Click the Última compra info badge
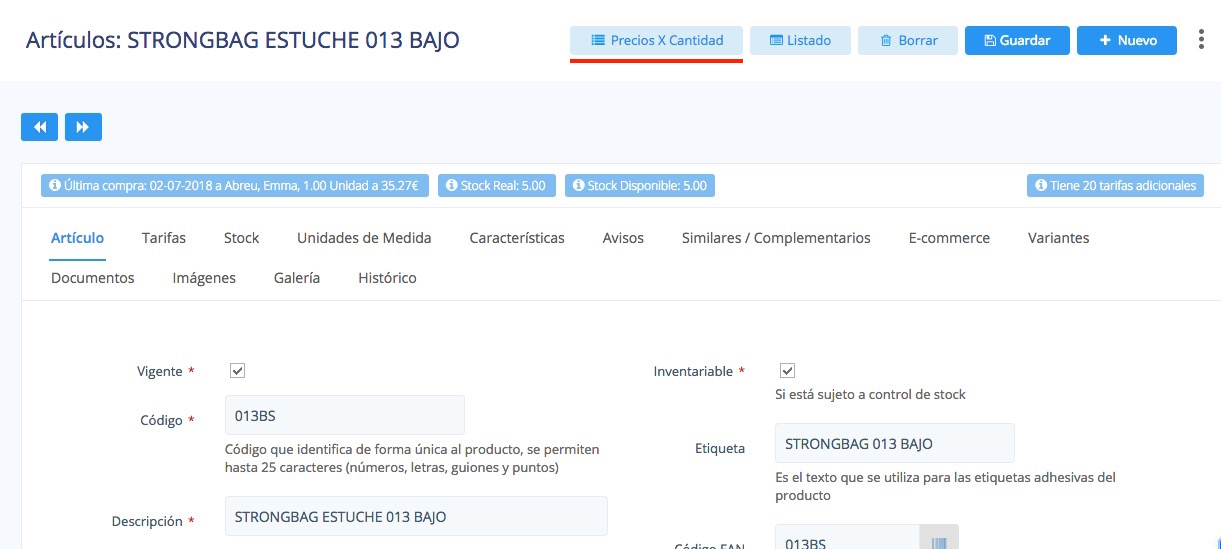The image size is (1221, 549). coord(235,185)
